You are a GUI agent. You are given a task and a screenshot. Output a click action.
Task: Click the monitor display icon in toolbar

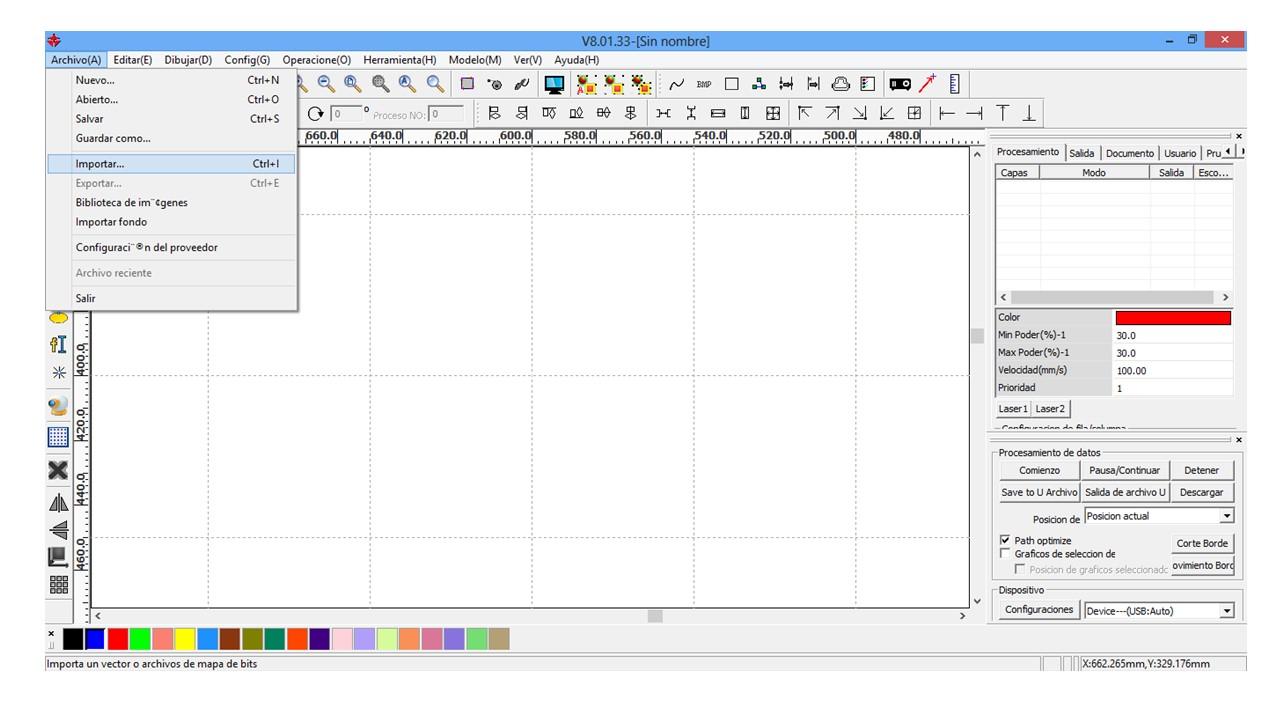(x=554, y=85)
